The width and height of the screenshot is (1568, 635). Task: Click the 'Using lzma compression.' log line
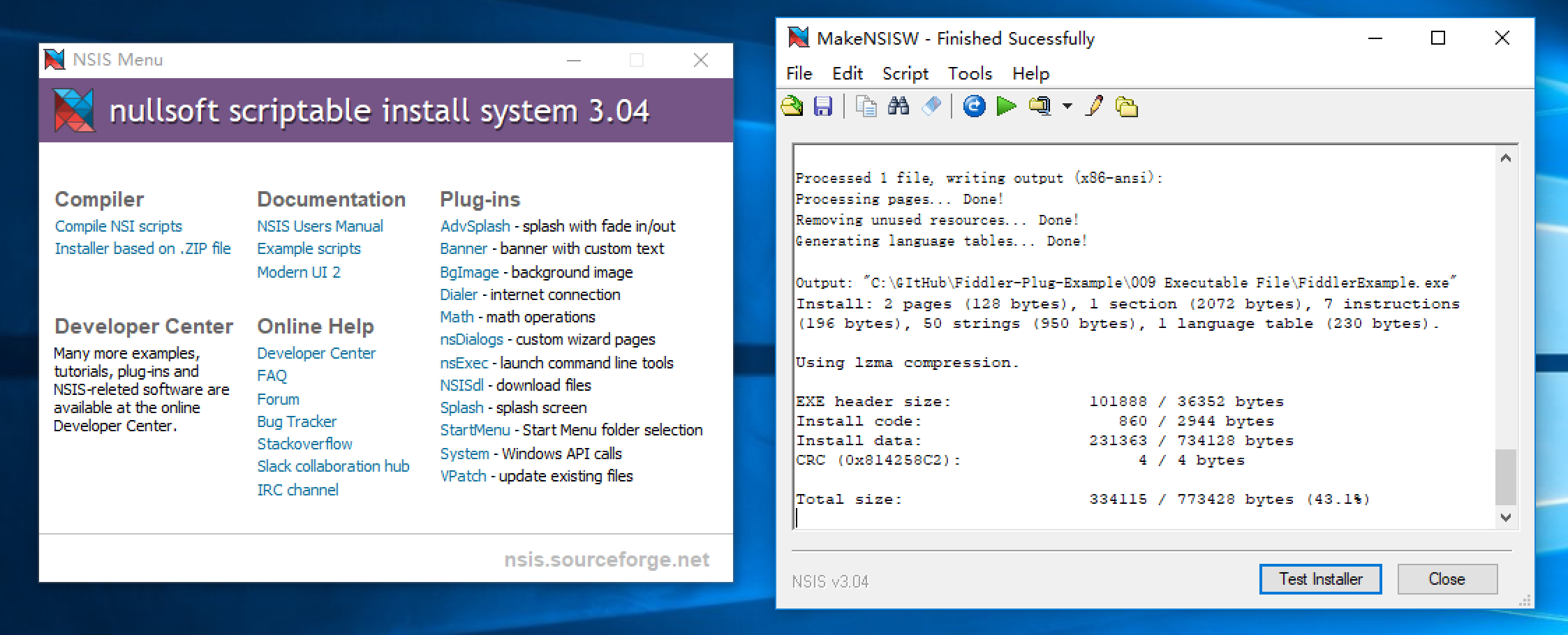tap(908, 363)
